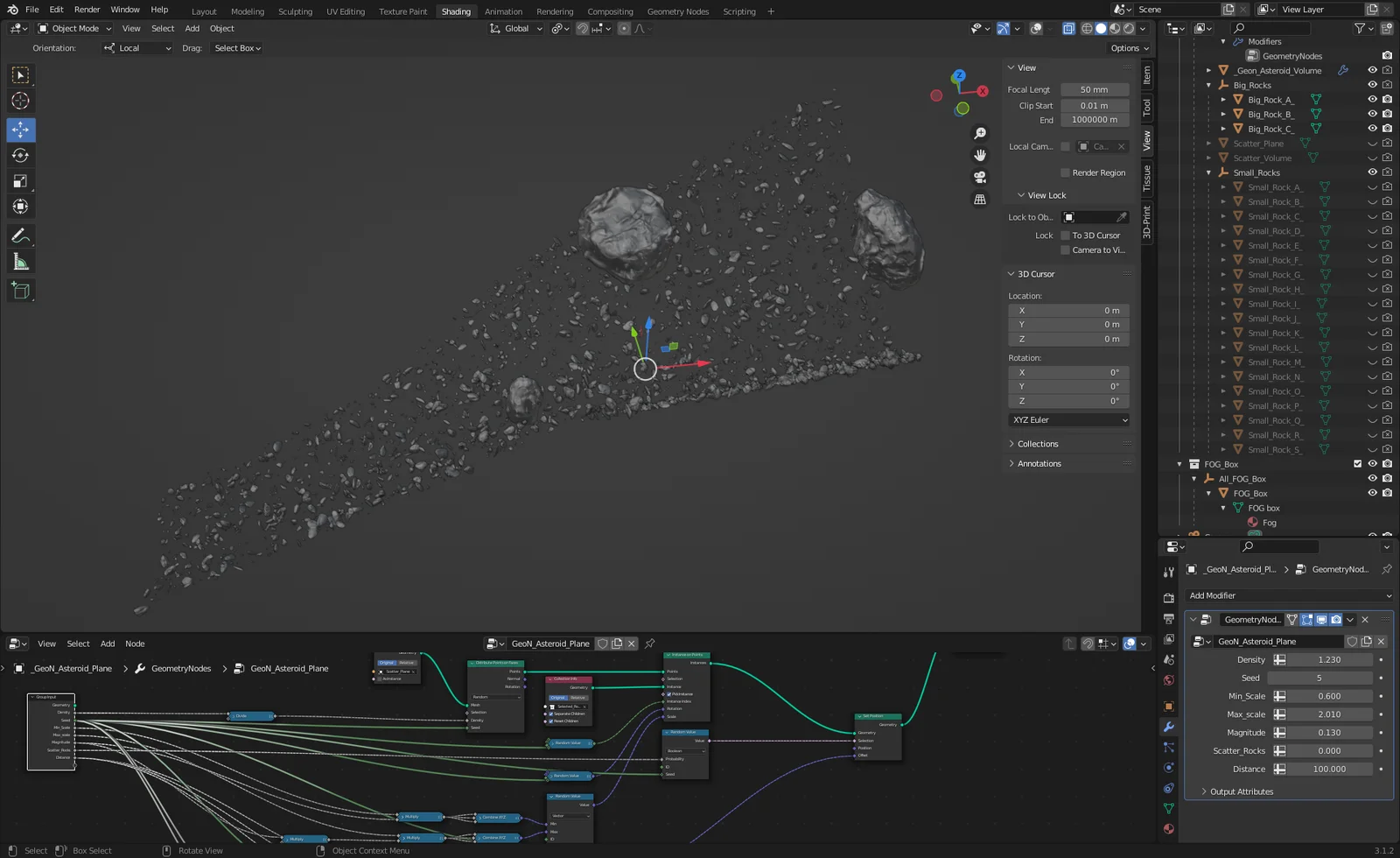Select the Move tool in the viewport toolbar
Screen dimensions: 1400x858
pos(20,129)
